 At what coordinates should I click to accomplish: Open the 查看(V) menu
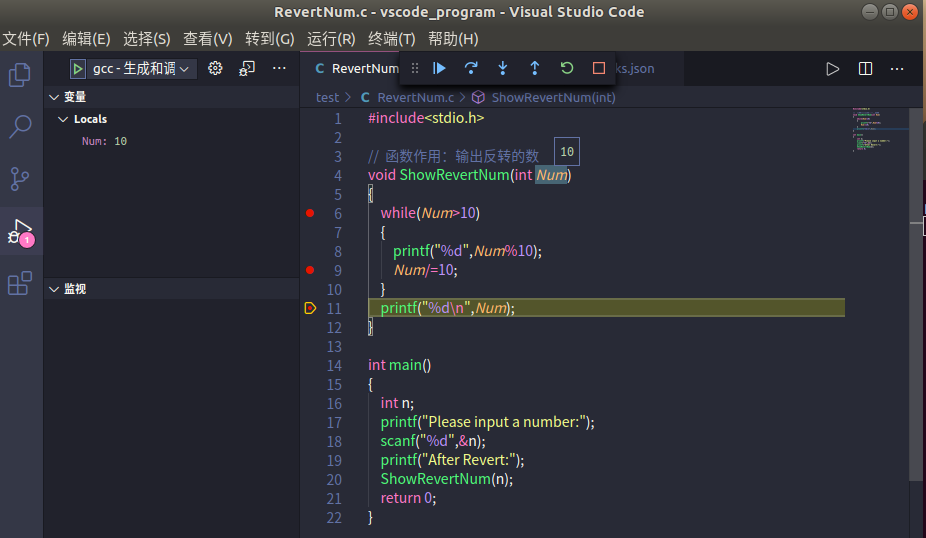(x=207, y=39)
